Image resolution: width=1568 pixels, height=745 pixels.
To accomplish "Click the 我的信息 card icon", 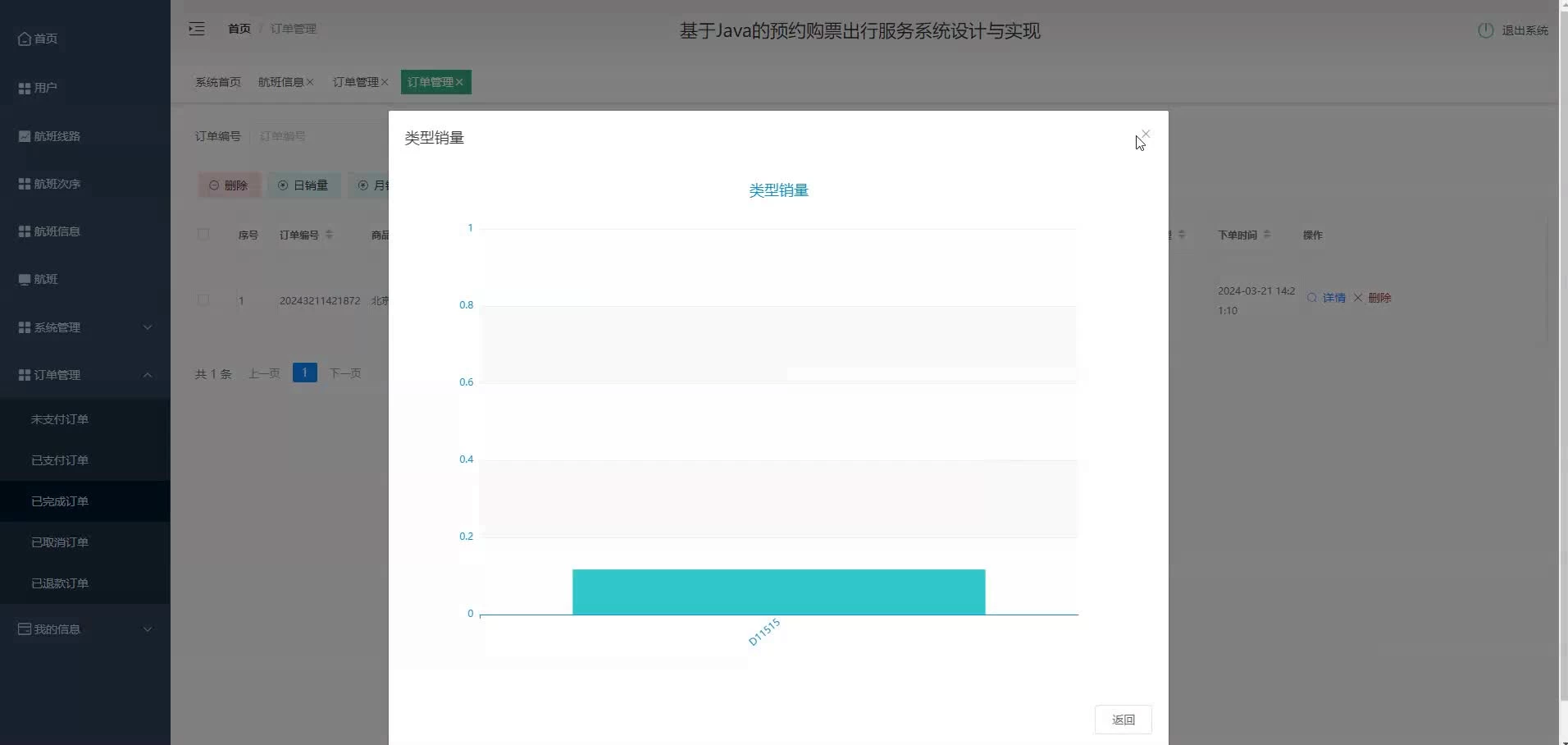I will pyautogui.click(x=25, y=629).
